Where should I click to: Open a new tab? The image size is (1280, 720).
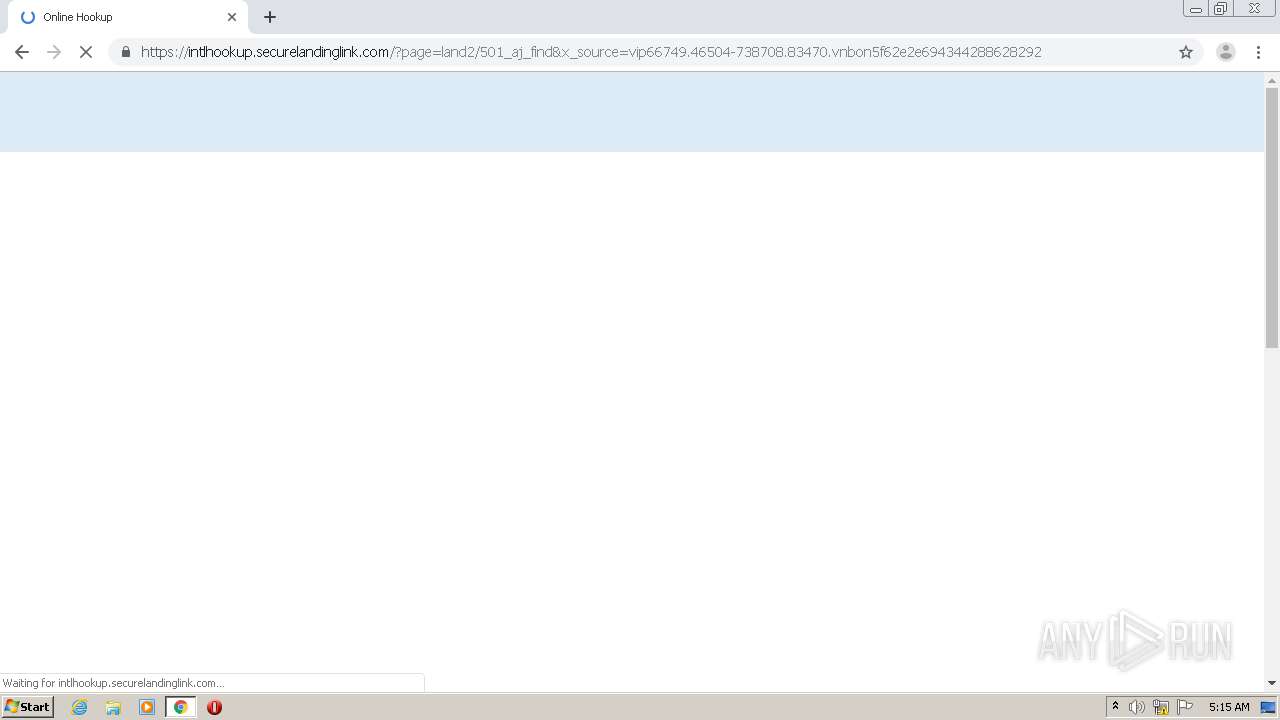(x=270, y=17)
